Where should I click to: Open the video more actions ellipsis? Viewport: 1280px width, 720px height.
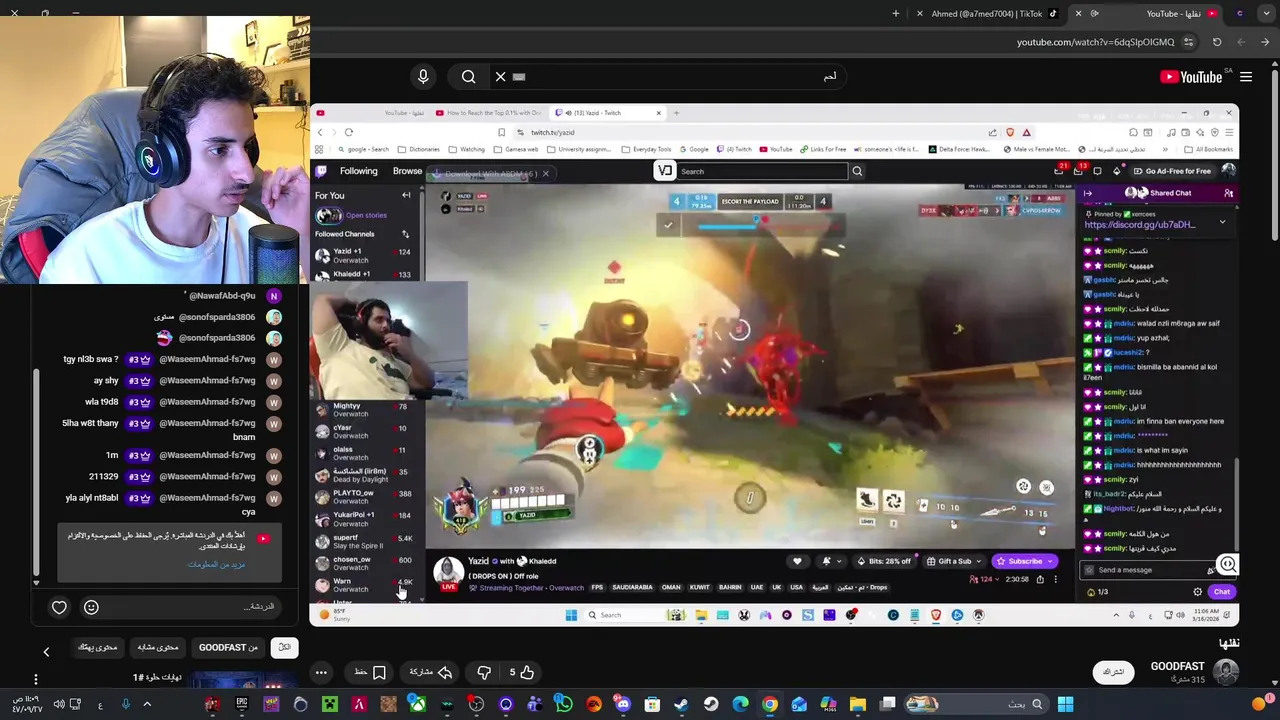(321, 672)
